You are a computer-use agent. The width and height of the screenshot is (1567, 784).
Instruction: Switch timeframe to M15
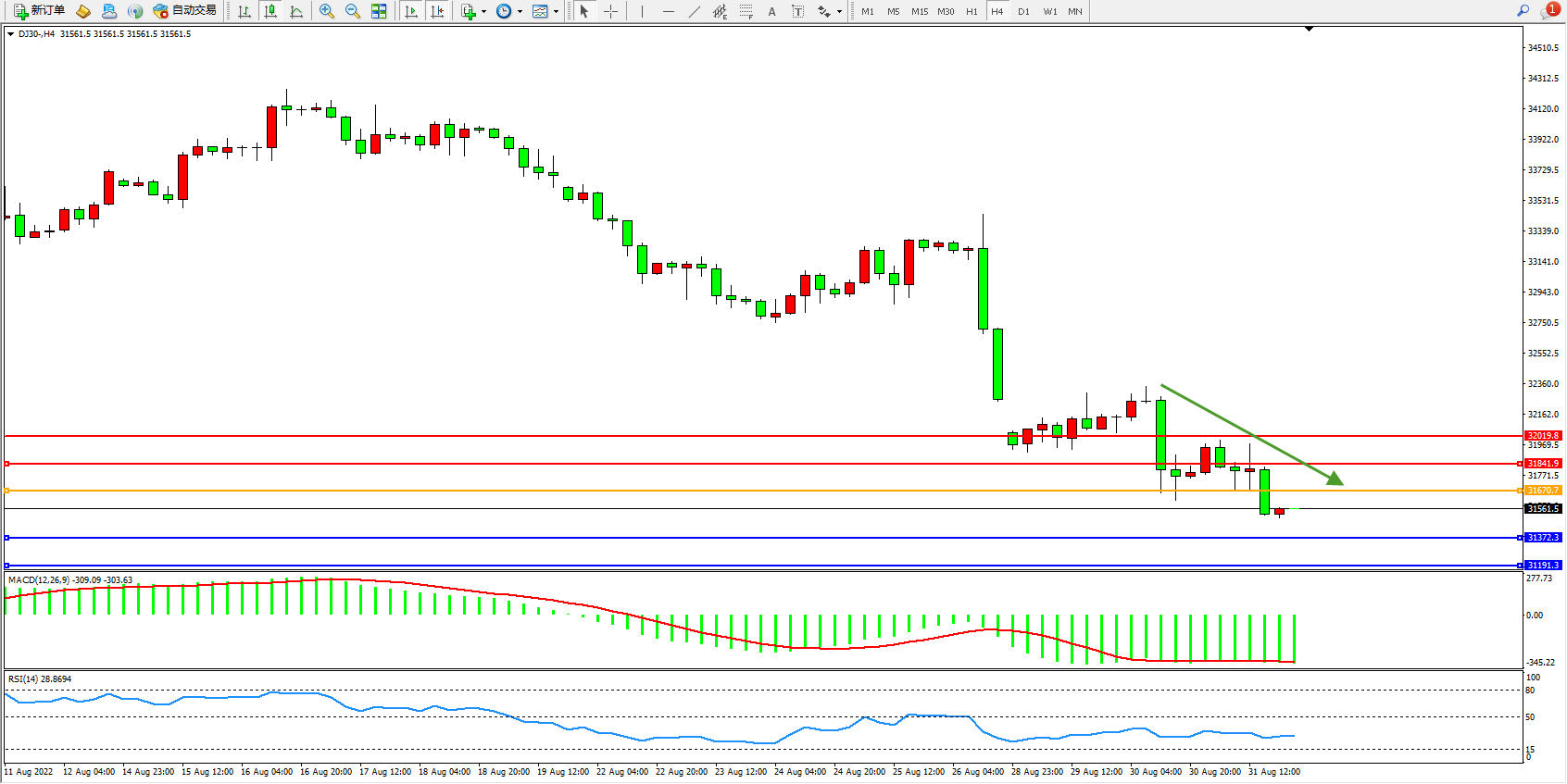[x=920, y=11]
